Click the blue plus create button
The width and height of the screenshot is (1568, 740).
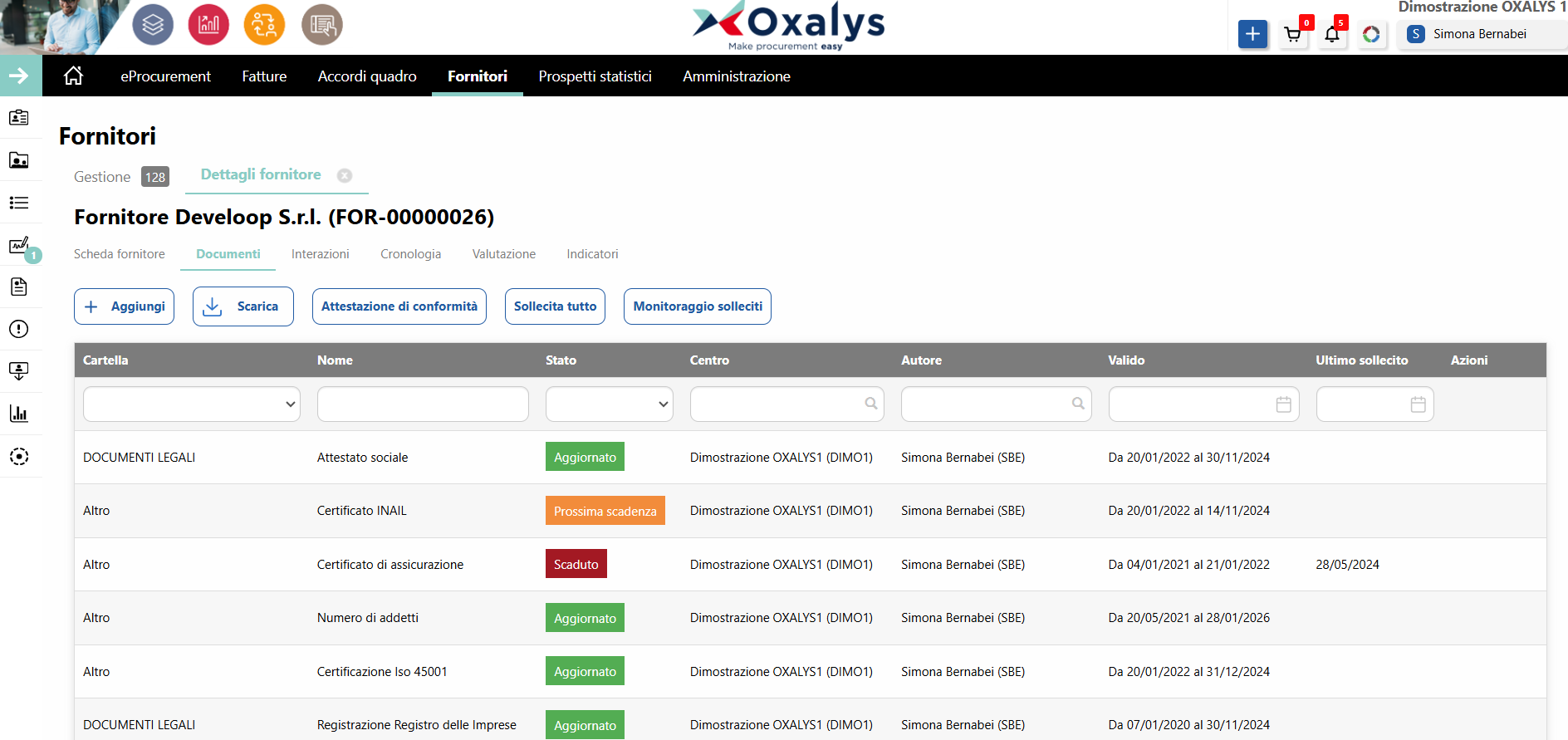click(x=1252, y=34)
